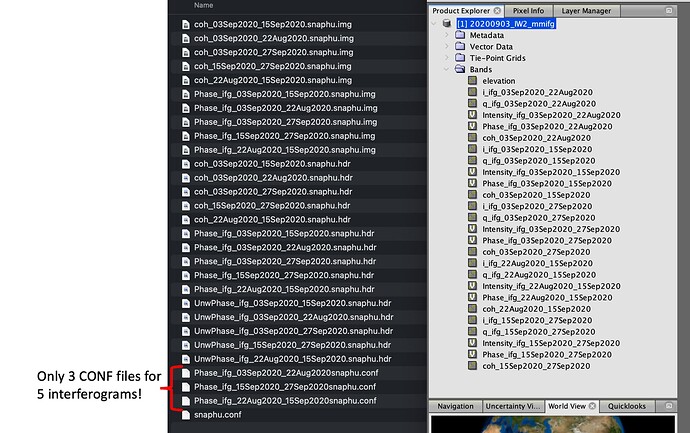This screenshot has height=433, width=690.
Task: Click the file icon of snaphu.conf
Action: point(186,415)
